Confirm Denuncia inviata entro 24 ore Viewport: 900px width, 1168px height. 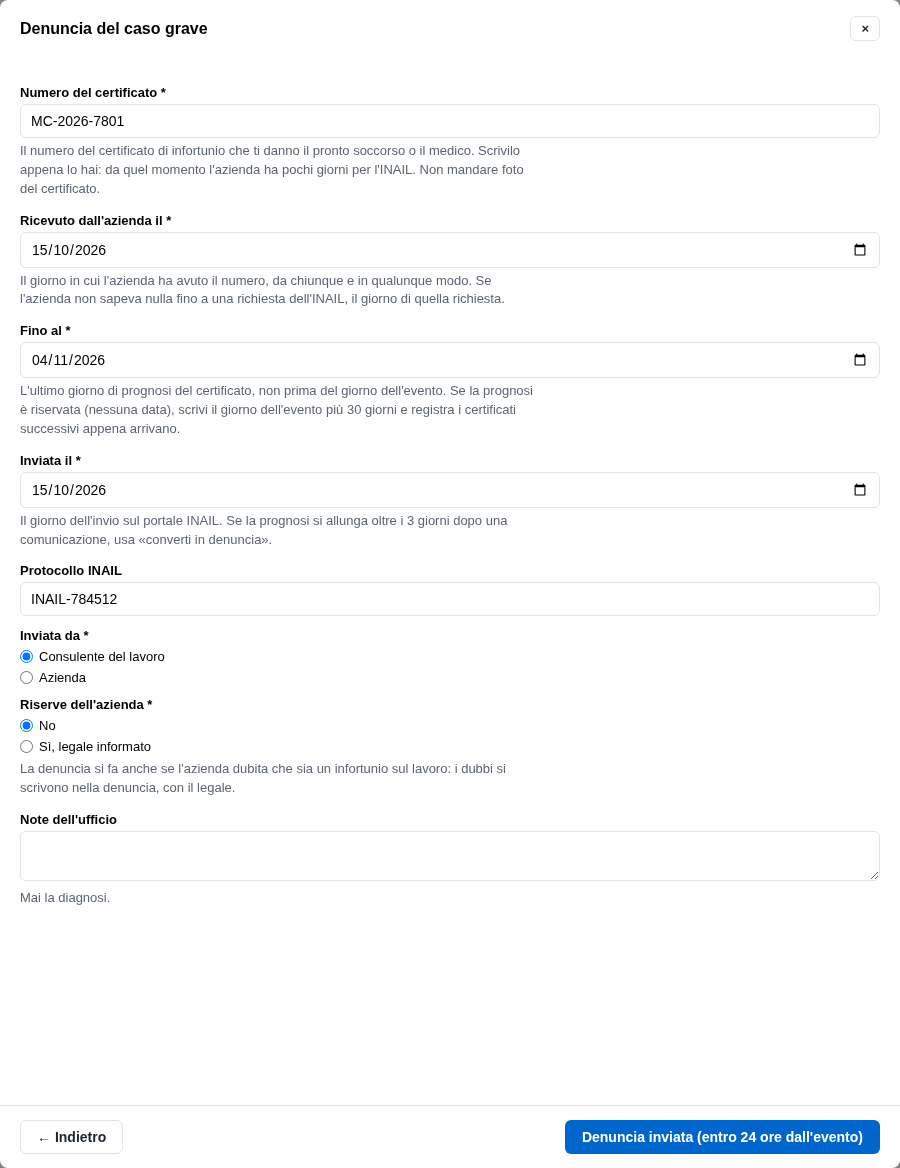(722, 1137)
